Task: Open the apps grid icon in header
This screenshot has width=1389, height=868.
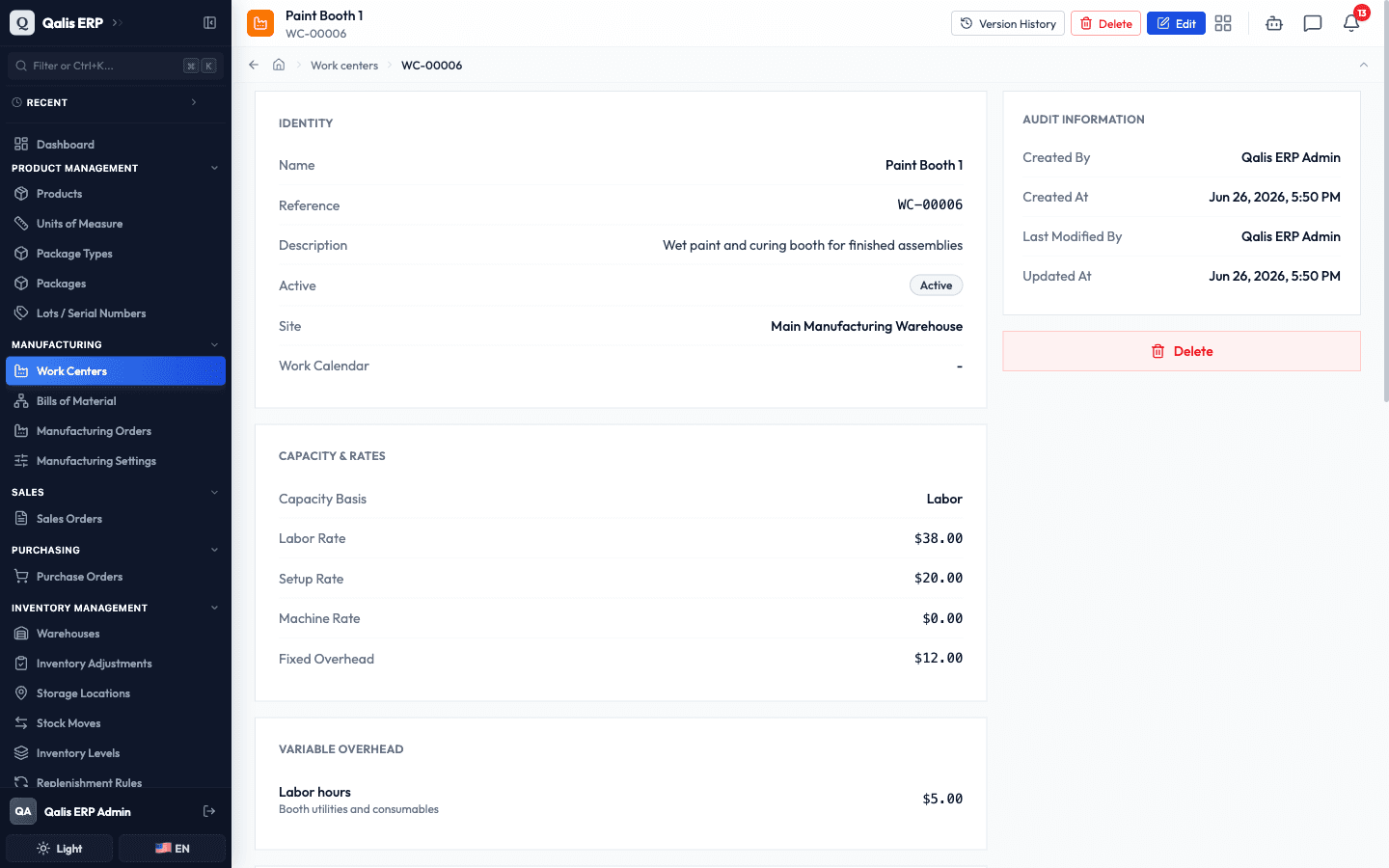Action: click(x=1223, y=23)
